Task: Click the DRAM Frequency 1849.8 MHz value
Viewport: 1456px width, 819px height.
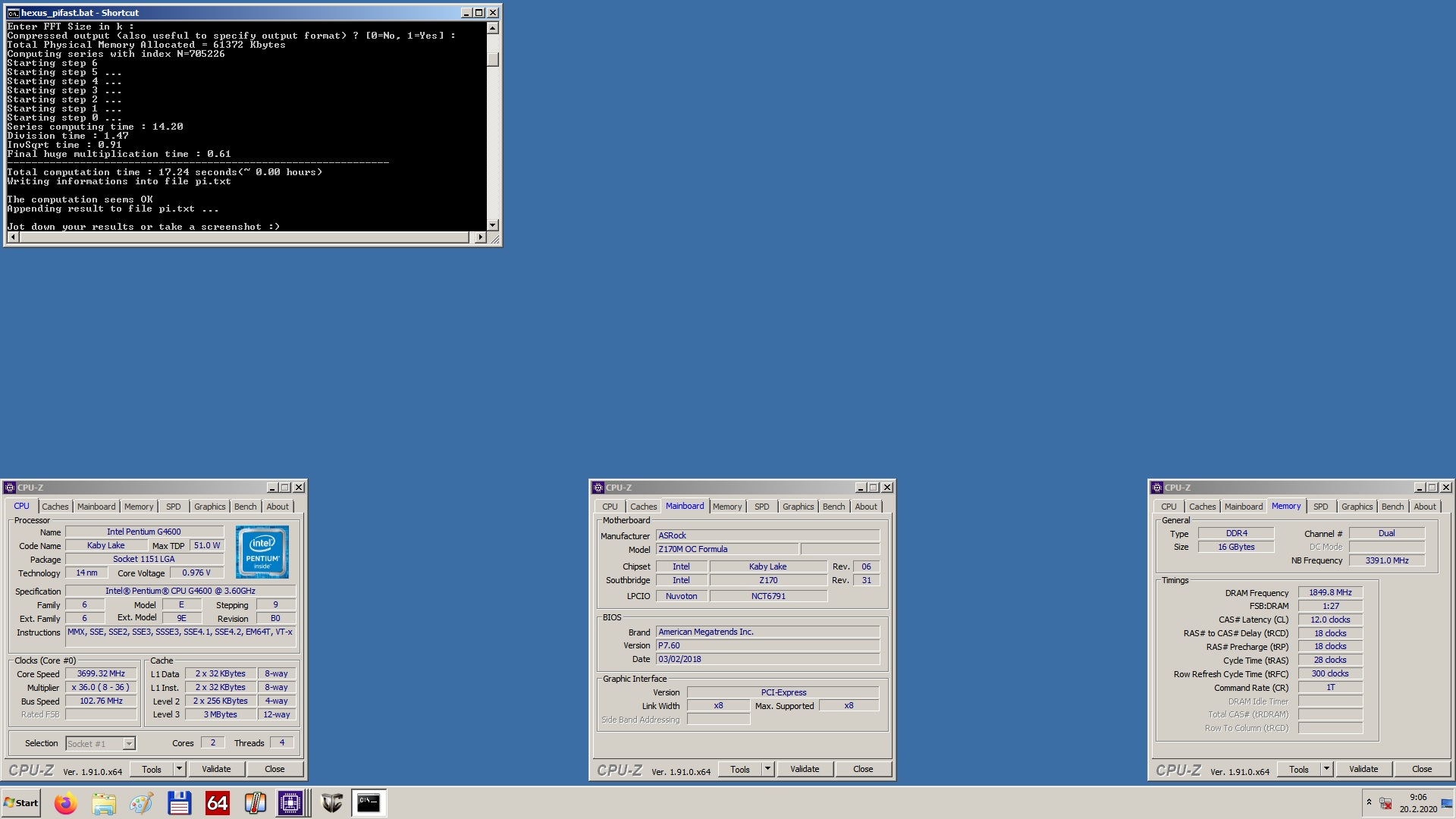Action: point(1330,593)
